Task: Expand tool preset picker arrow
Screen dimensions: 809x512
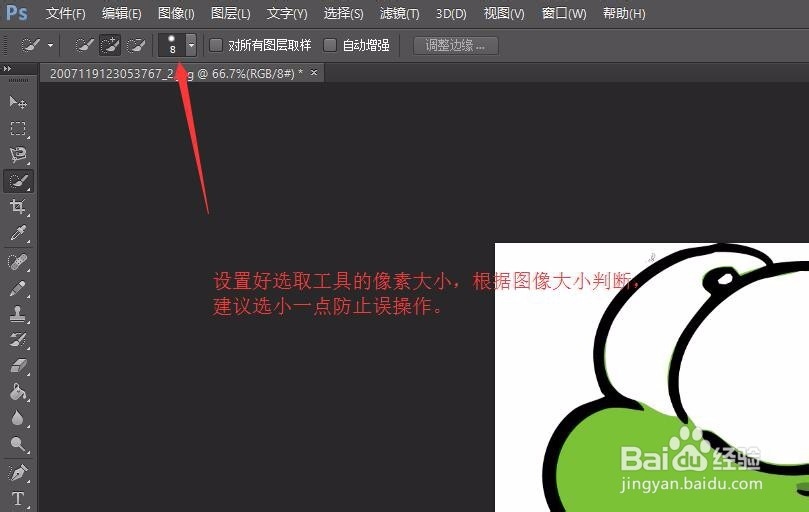Action: pos(50,45)
